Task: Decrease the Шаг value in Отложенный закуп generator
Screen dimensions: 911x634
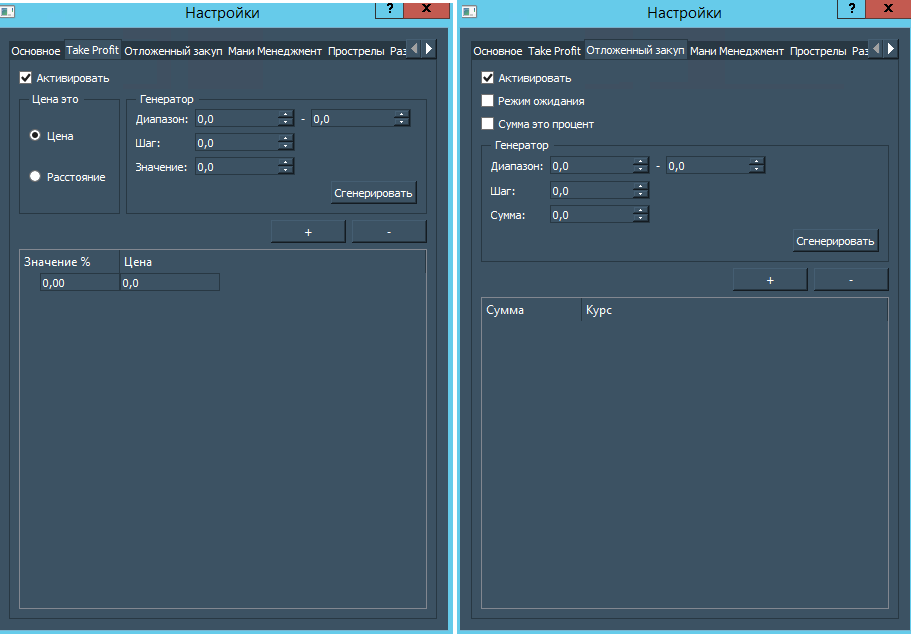Action: pyautogui.click(x=641, y=194)
